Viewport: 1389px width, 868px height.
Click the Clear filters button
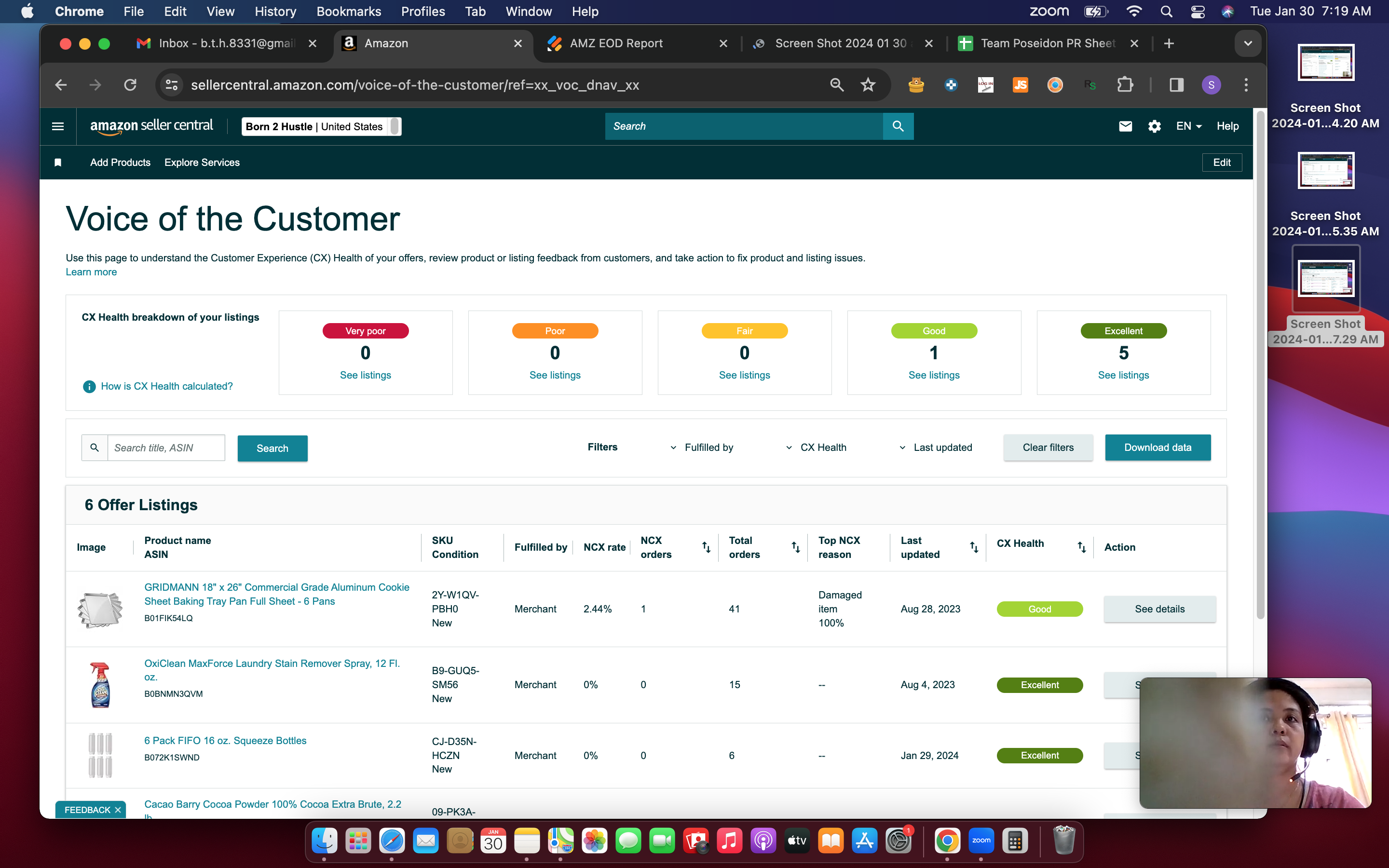[x=1048, y=448]
